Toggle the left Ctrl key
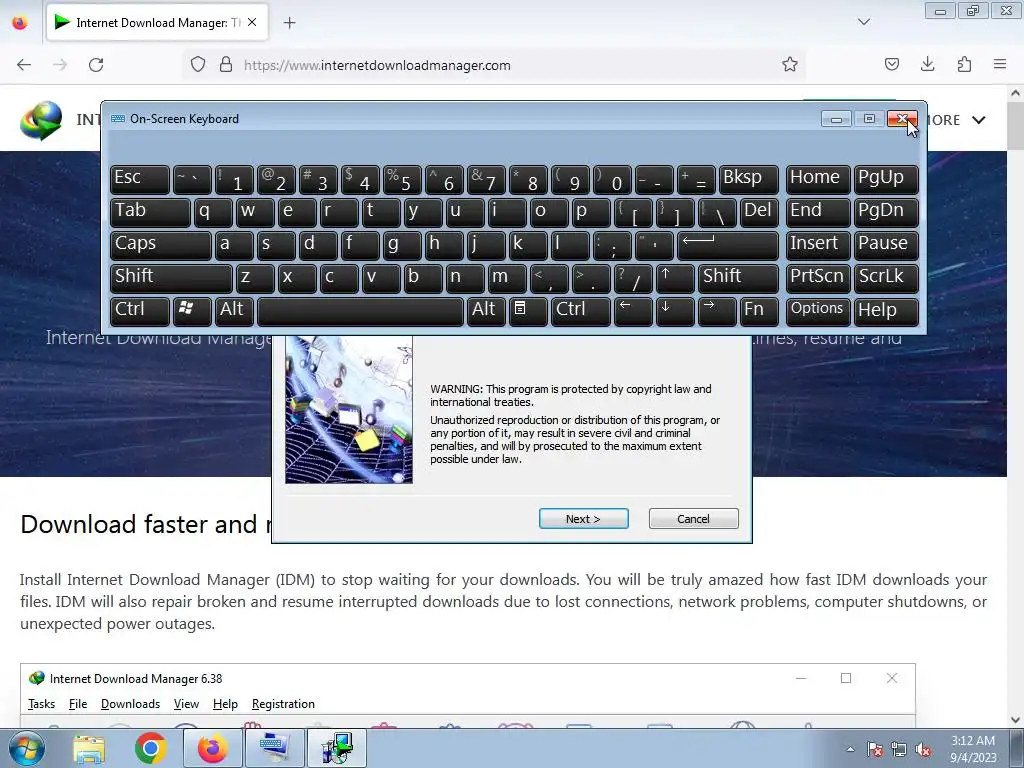The height and width of the screenshot is (768, 1024). 140,310
